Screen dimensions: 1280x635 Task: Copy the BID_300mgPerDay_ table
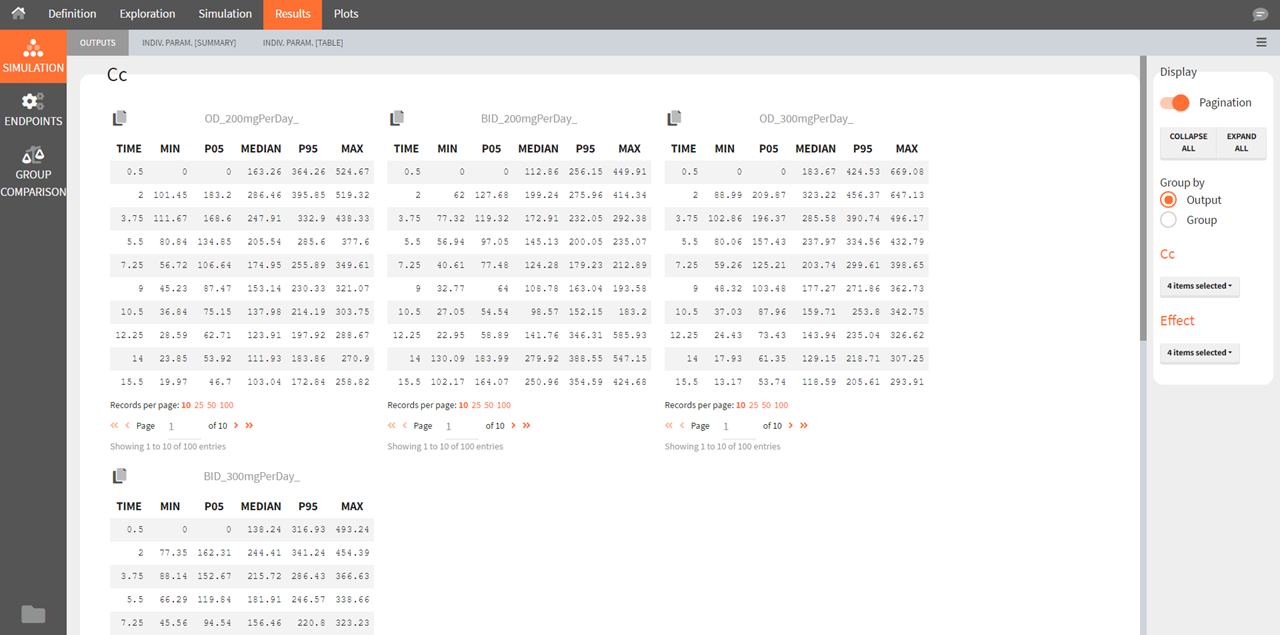(x=120, y=476)
